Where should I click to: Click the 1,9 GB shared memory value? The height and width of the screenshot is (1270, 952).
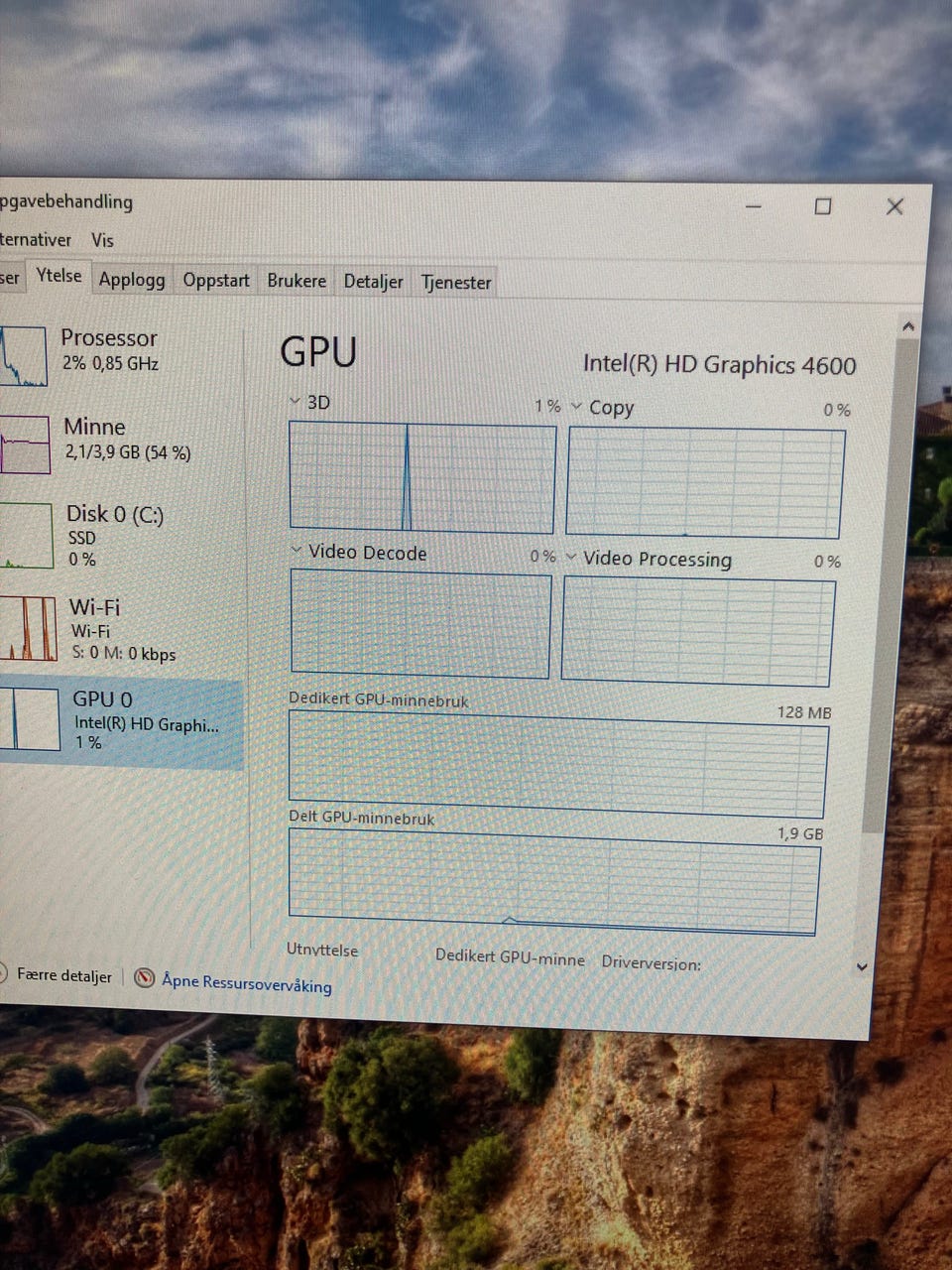[800, 833]
